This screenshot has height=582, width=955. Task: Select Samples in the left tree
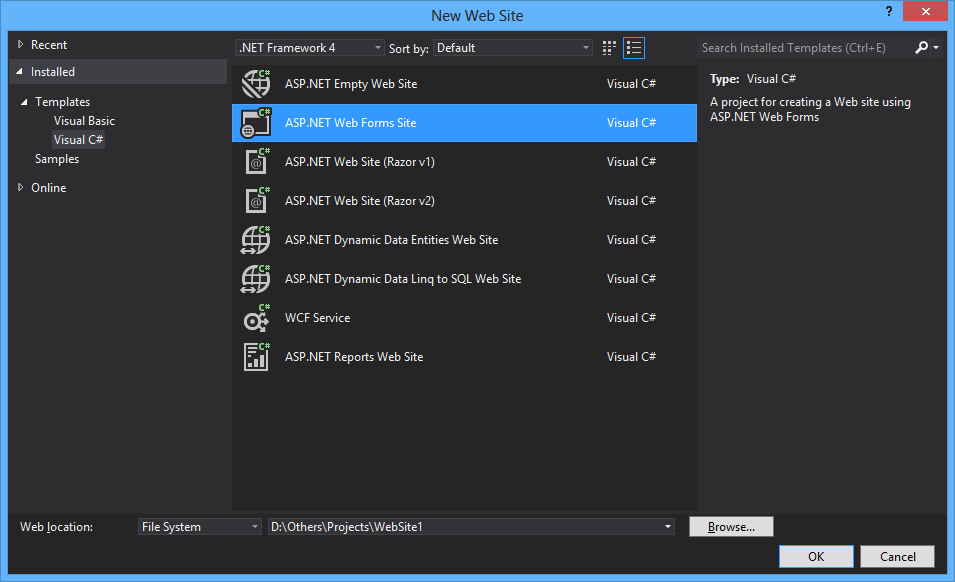point(57,159)
